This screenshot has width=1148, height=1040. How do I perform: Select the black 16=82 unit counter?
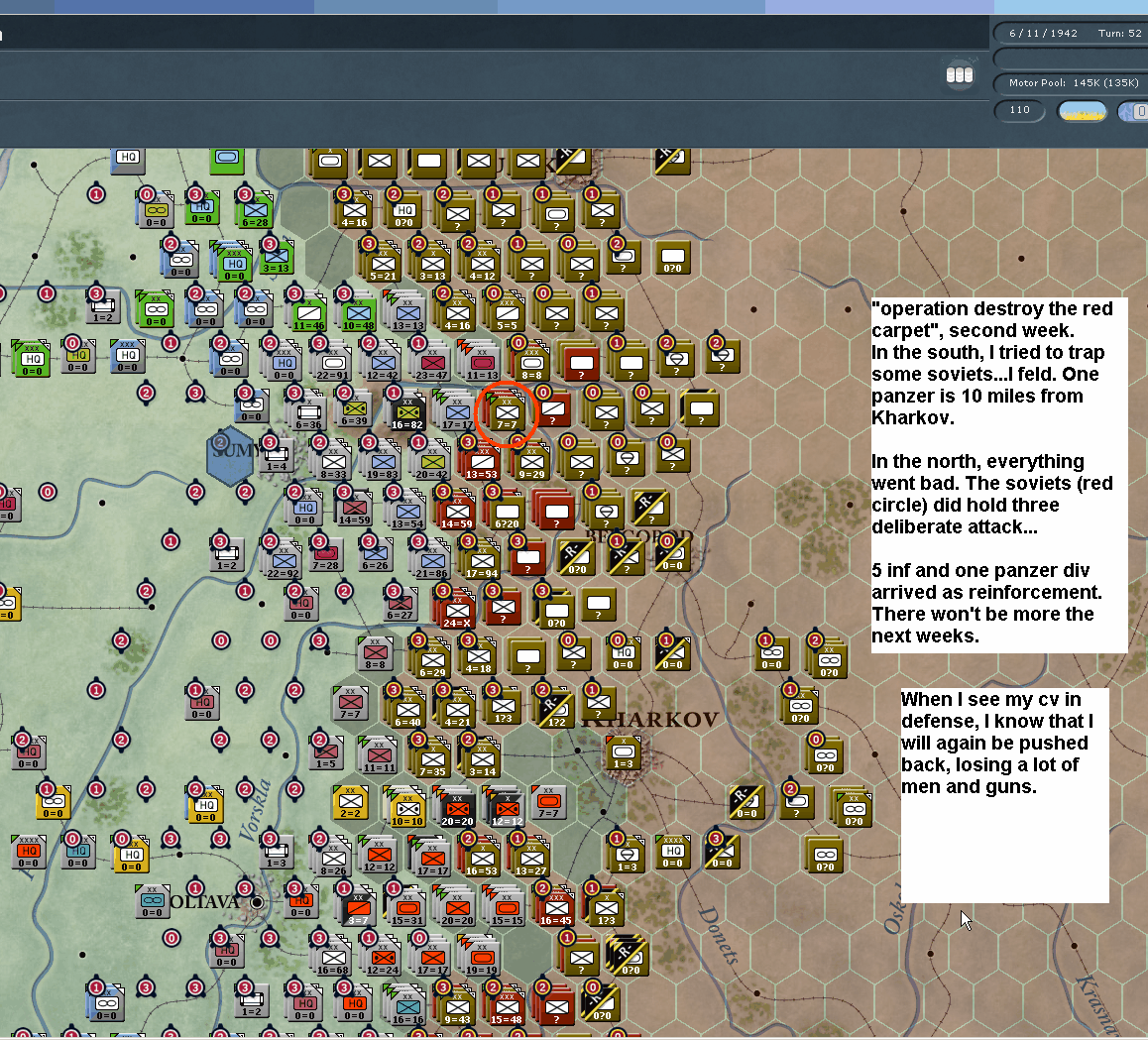pos(407,414)
